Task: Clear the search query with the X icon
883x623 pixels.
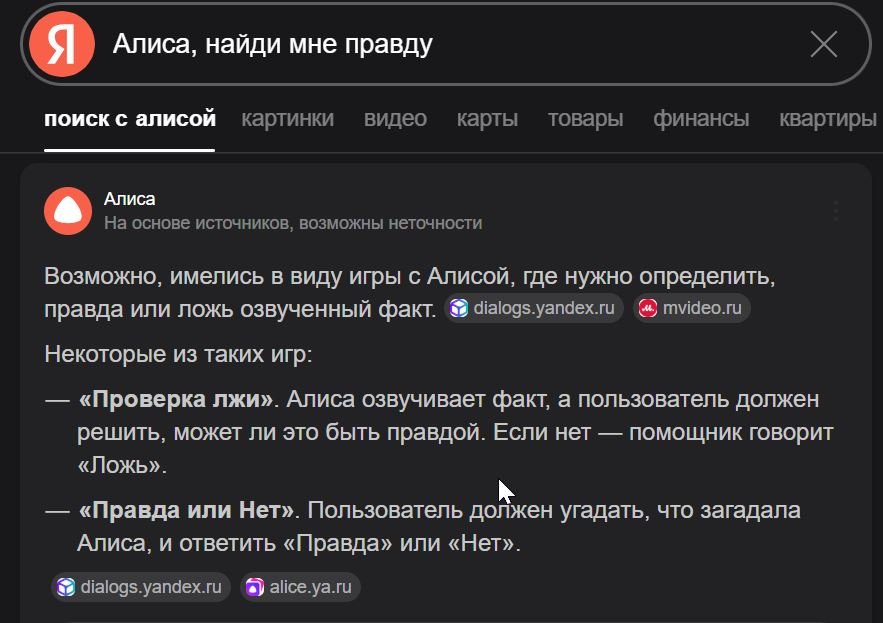Action: pos(824,44)
